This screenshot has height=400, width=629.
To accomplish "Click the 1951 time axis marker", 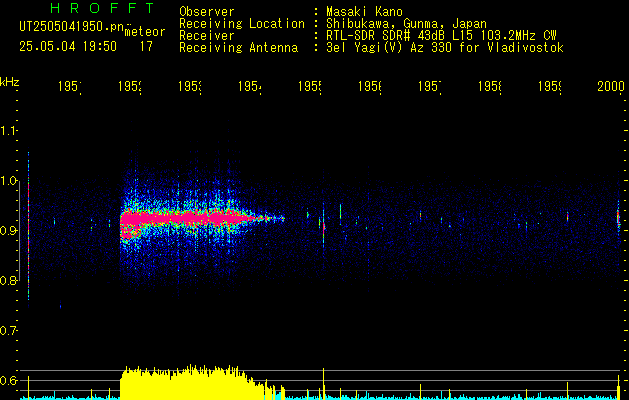I will pos(70,86).
